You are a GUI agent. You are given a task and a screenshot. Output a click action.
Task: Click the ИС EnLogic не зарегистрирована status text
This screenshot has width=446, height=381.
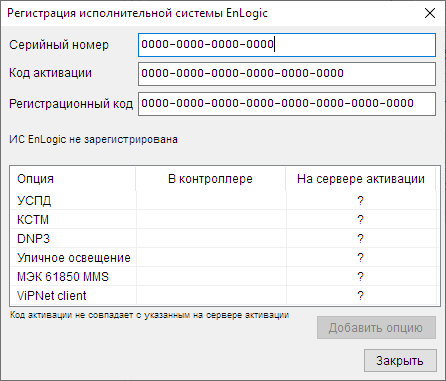[93, 139]
